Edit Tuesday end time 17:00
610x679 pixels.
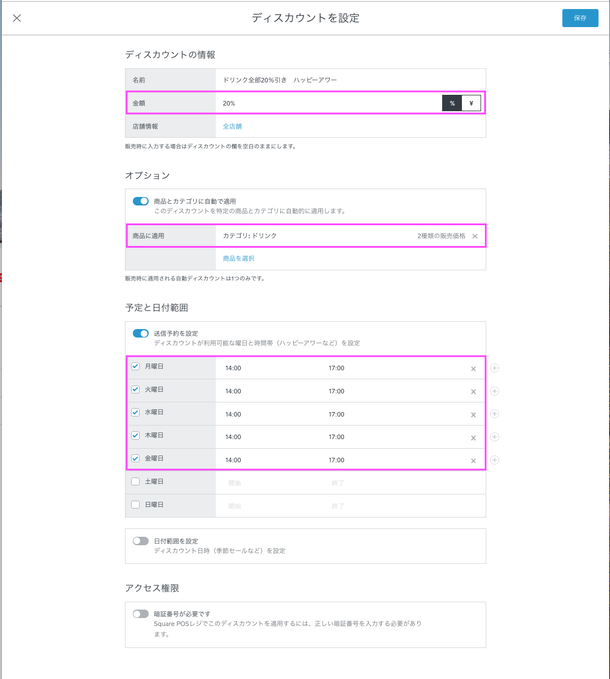click(x=336, y=391)
